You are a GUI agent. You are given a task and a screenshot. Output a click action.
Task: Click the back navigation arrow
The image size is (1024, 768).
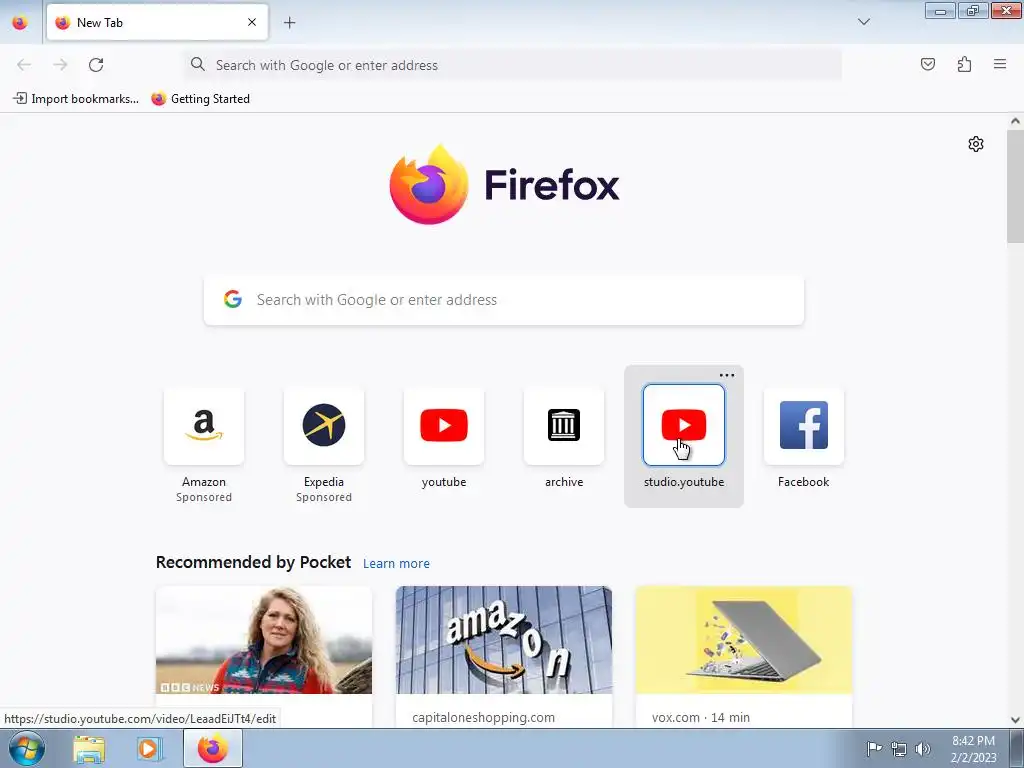click(x=24, y=65)
